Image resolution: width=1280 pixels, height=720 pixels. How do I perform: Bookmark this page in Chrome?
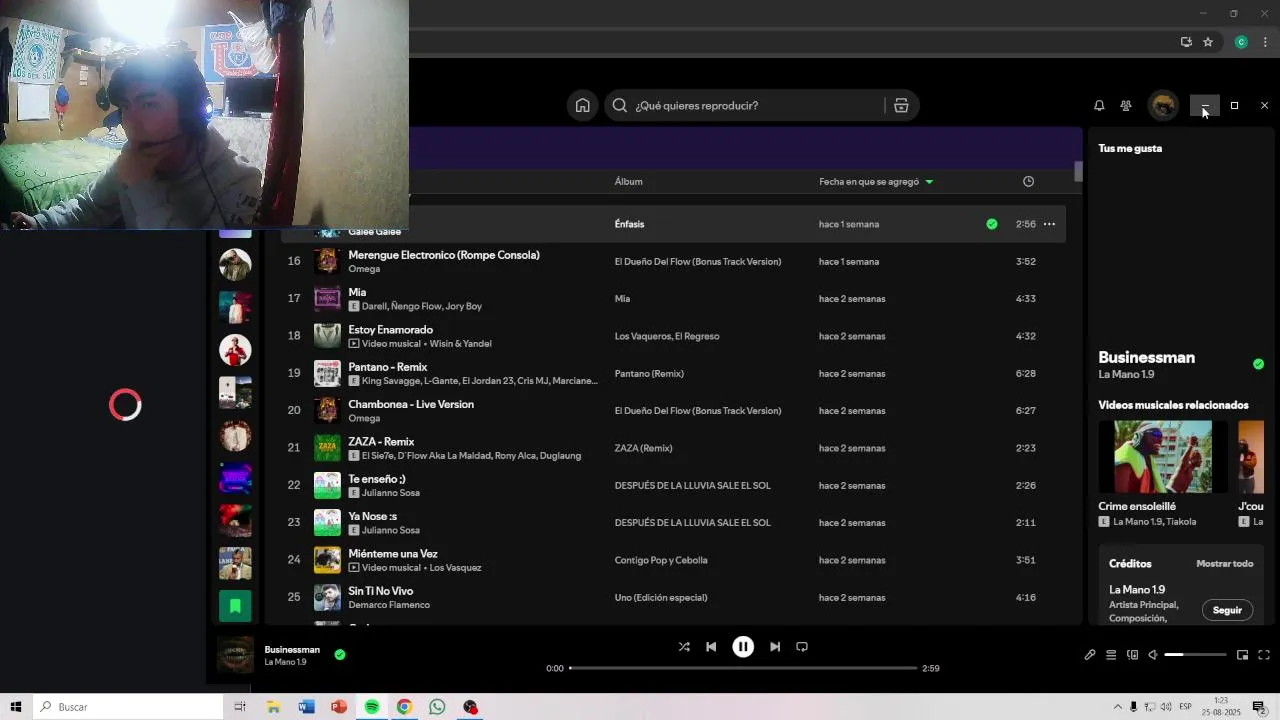point(1208,42)
